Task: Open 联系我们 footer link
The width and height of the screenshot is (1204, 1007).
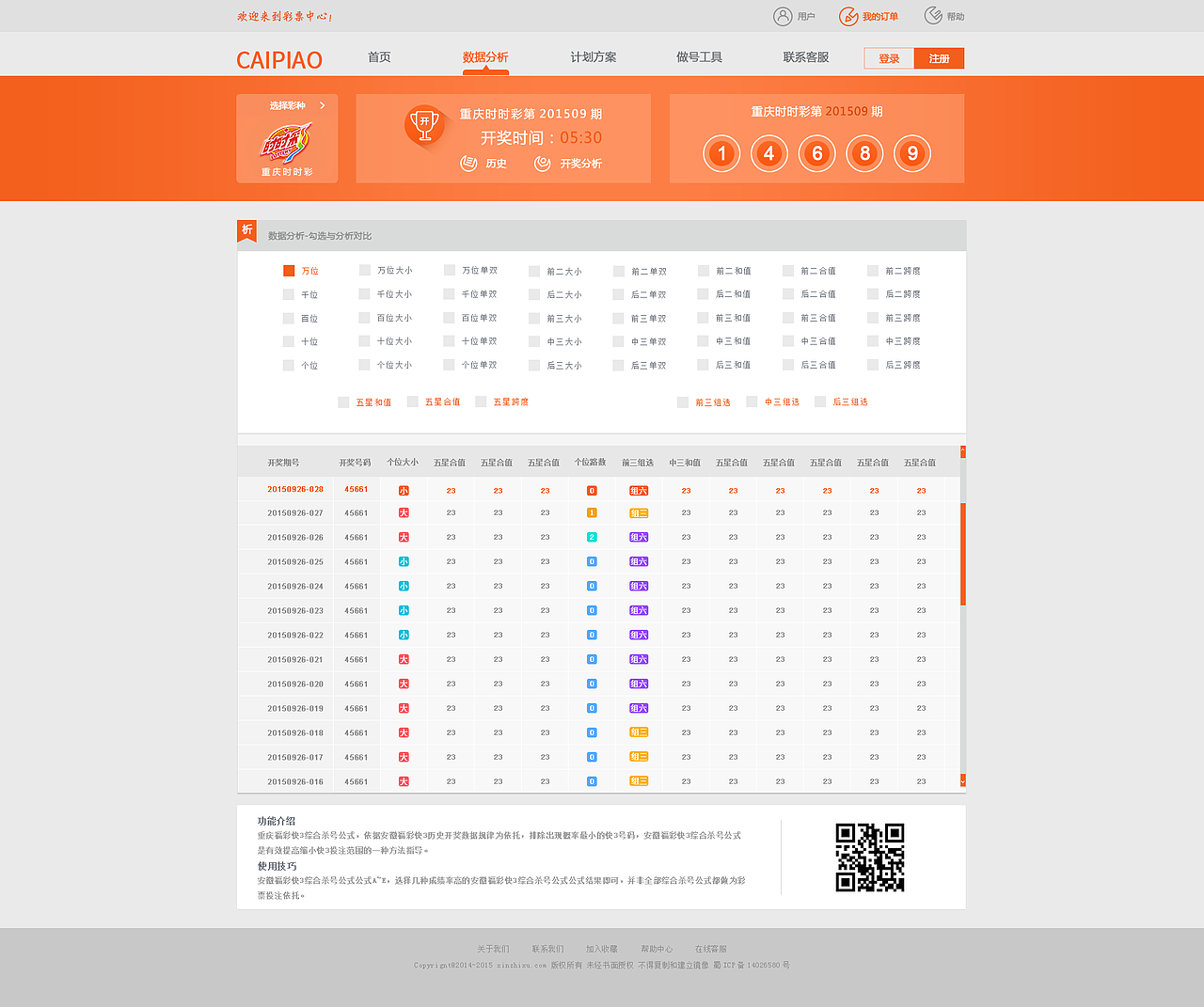Action: (x=547, y=950)
